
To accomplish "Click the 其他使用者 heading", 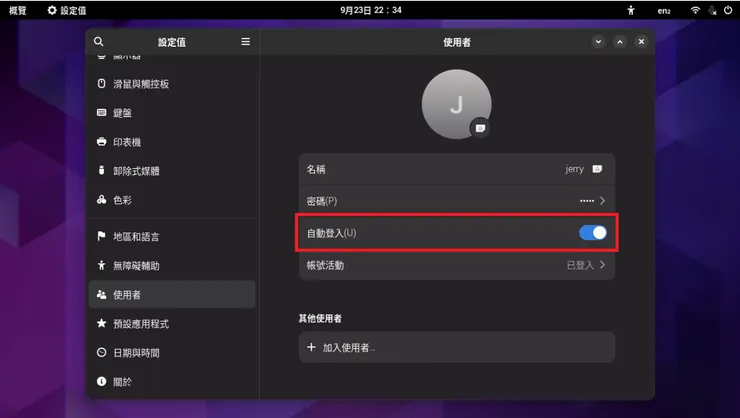I will 320,318.
